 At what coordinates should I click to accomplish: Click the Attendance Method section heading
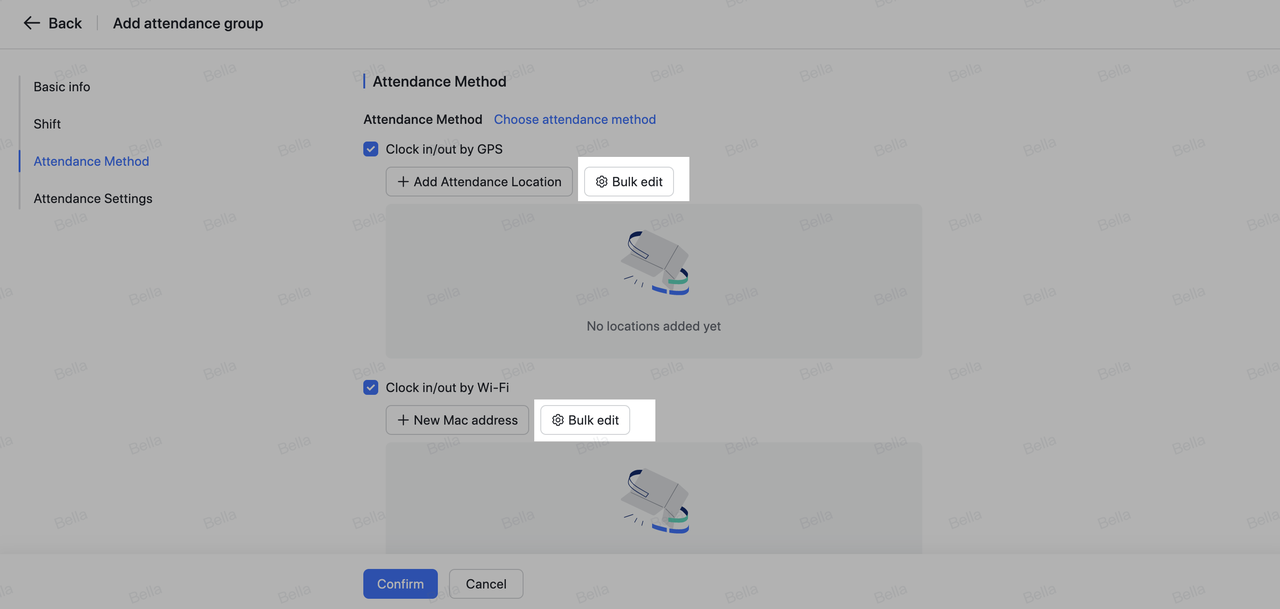point(439,81)
